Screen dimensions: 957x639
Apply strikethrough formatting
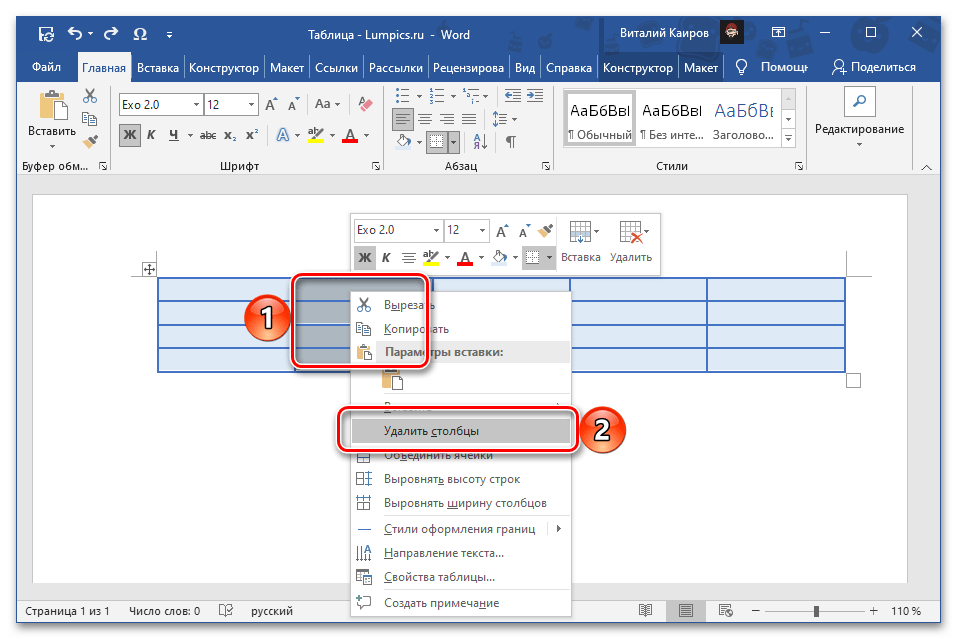click(x=208, y=135)
